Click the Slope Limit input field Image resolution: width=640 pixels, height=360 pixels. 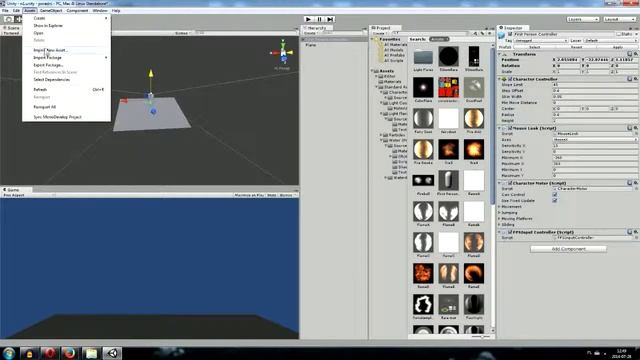(596, 84)
